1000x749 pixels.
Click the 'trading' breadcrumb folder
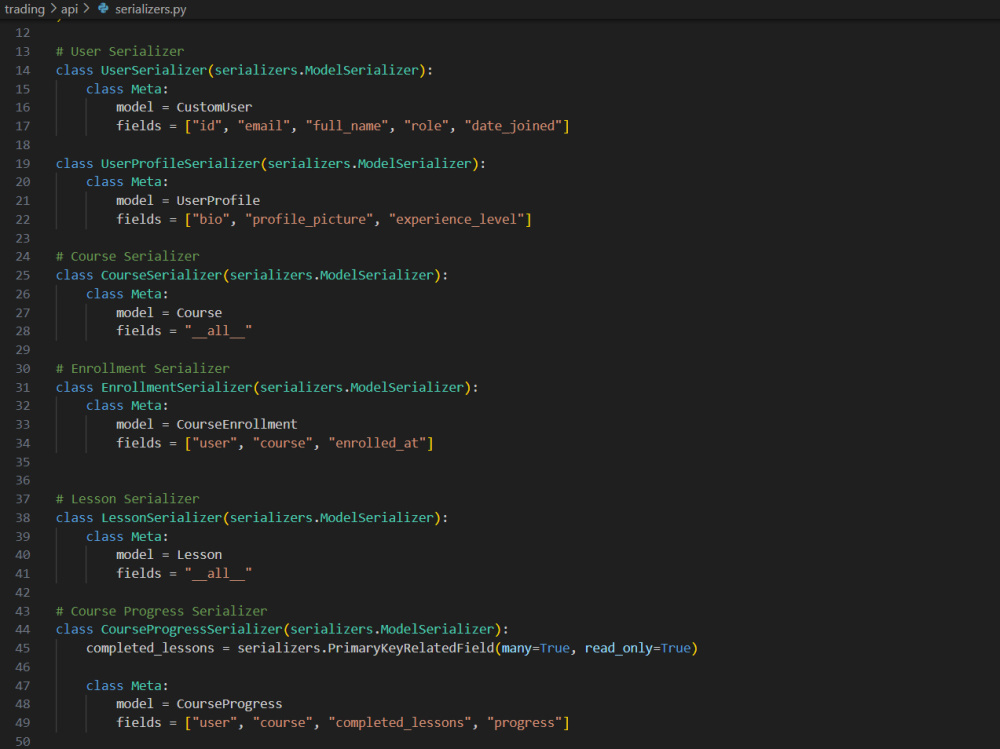pyautogui.click(x=24, y=9)
